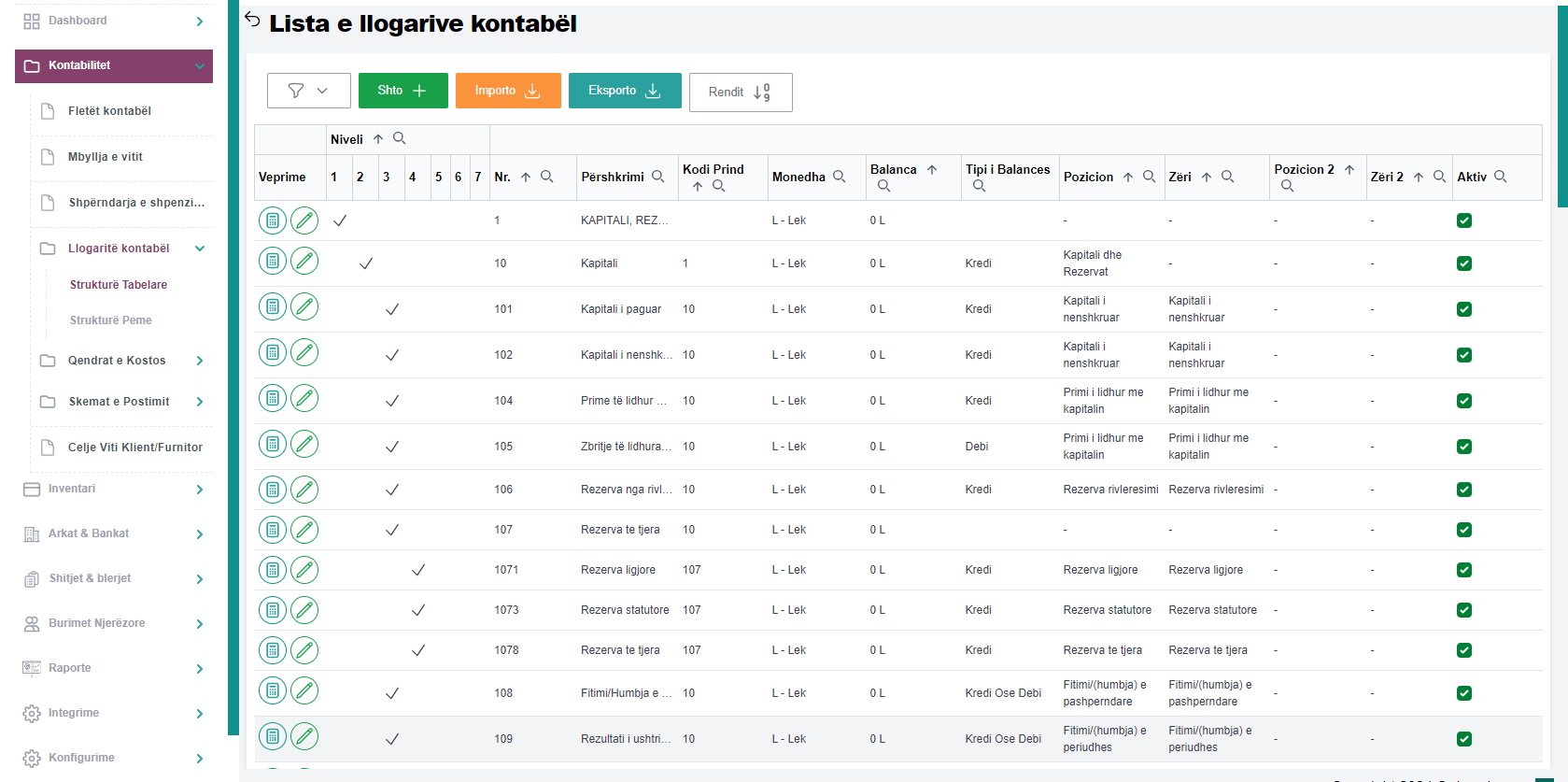Collapse the Kontabilitet sidebar section
Image resolution: width=1568 pixels, height=782 pixels.
[200, 66]
